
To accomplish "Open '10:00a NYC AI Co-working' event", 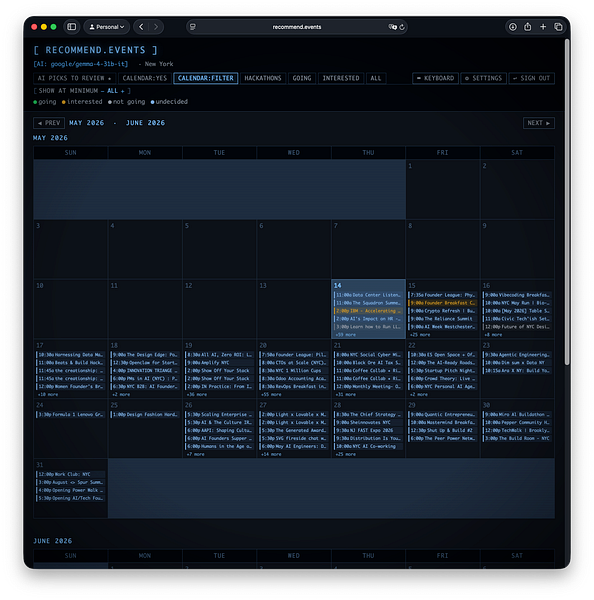I will pyautogui.click(x=368, y=447).
